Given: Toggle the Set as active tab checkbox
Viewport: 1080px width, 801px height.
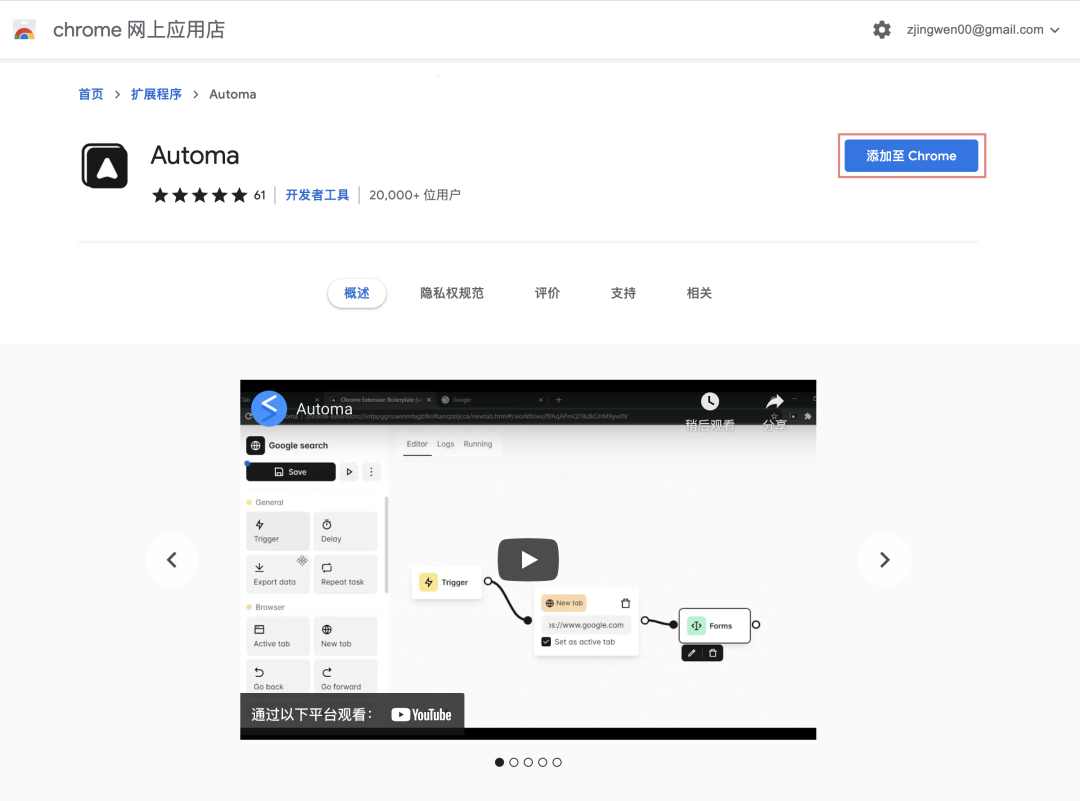Looking at the screenshot, I should pos(546,642).
